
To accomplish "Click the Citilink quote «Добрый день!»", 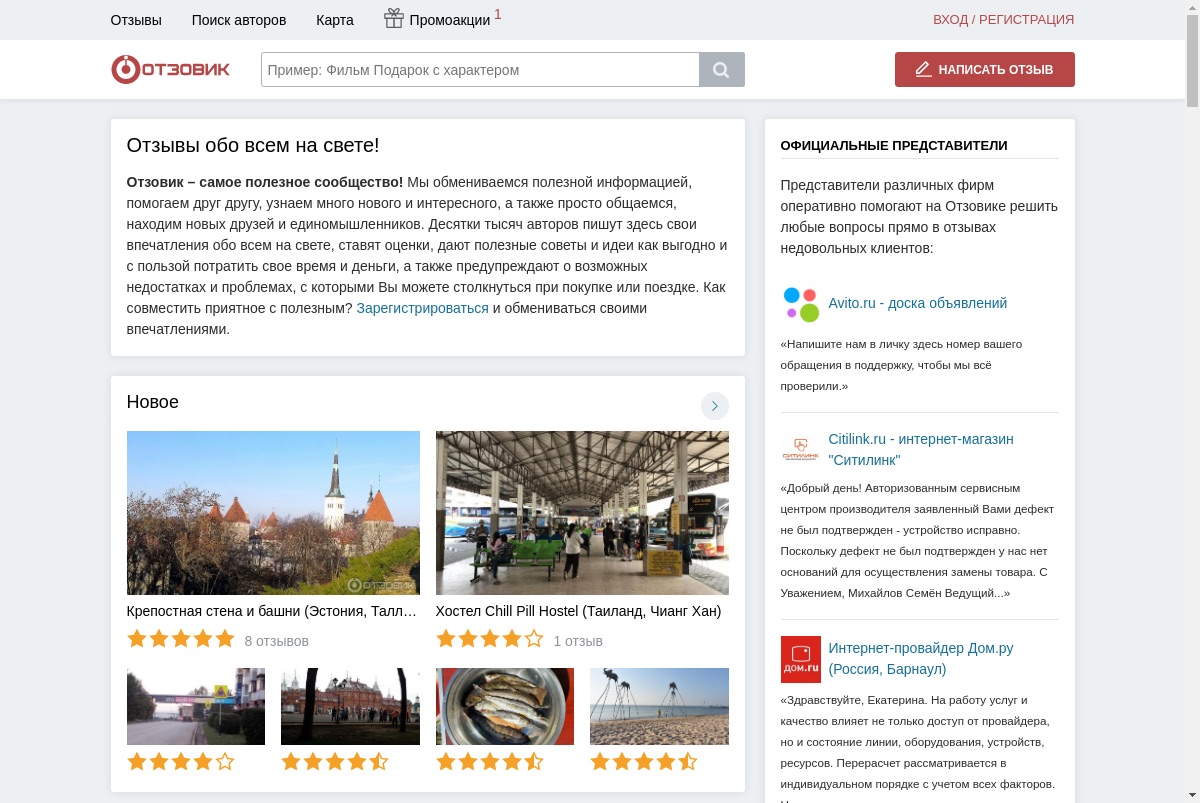I will click(x=915, y=541).
